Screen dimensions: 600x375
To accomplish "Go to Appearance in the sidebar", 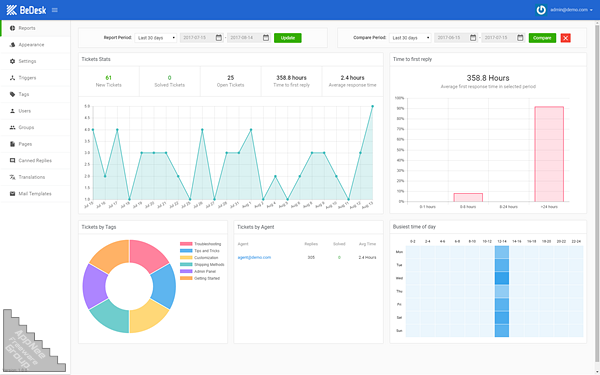I will pyautogui.click(x=31, y=45).
